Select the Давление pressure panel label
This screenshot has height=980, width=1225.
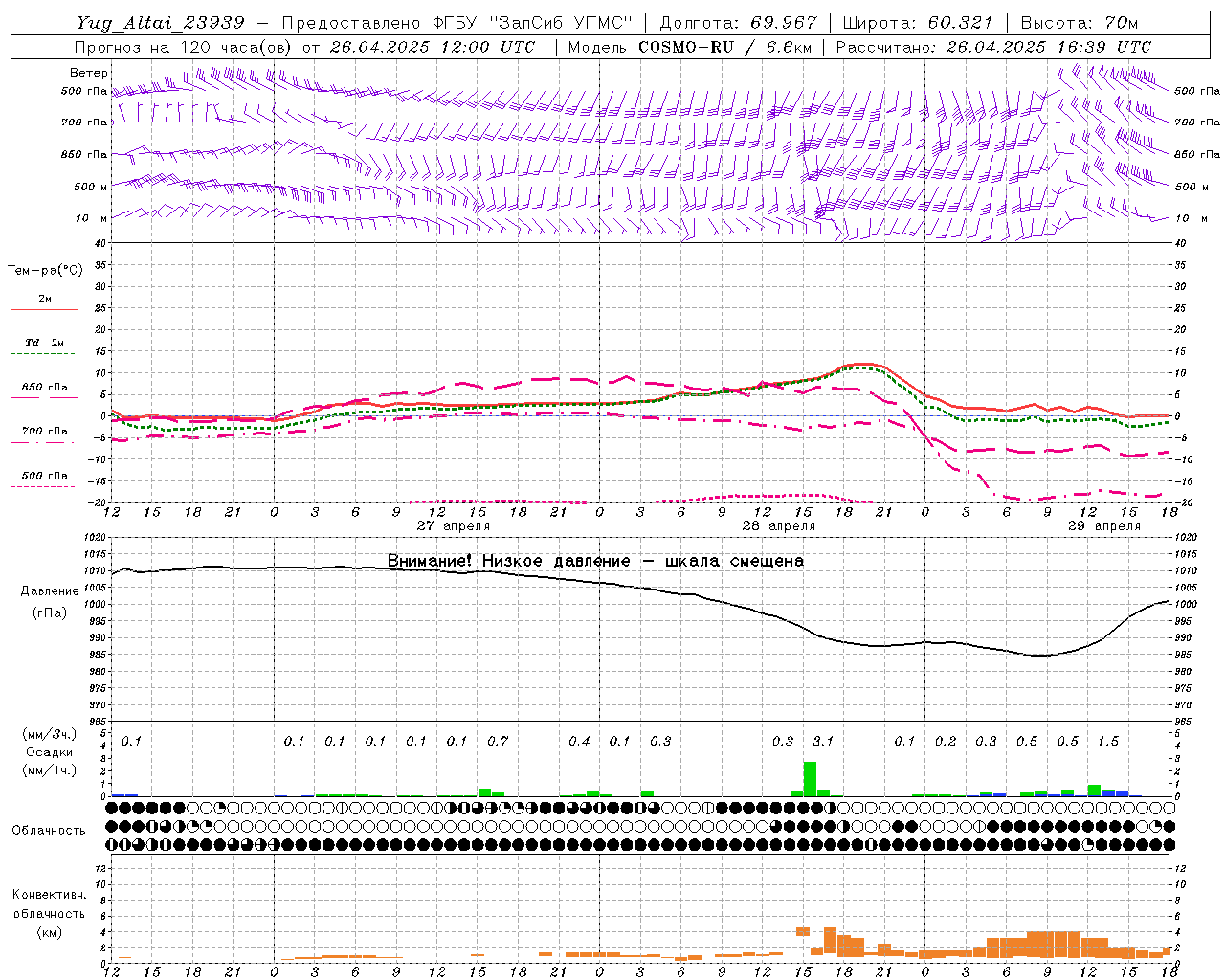pyautogui.click(x=50, y=591)
